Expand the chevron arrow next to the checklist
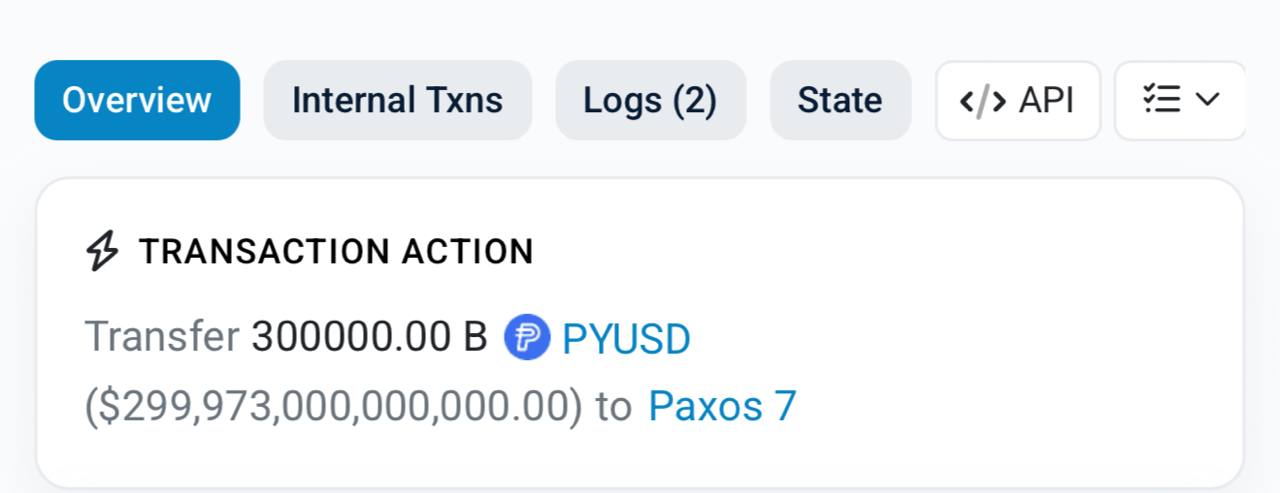The width and height of the screenshot is (1280, 493). pos(1208,99)
